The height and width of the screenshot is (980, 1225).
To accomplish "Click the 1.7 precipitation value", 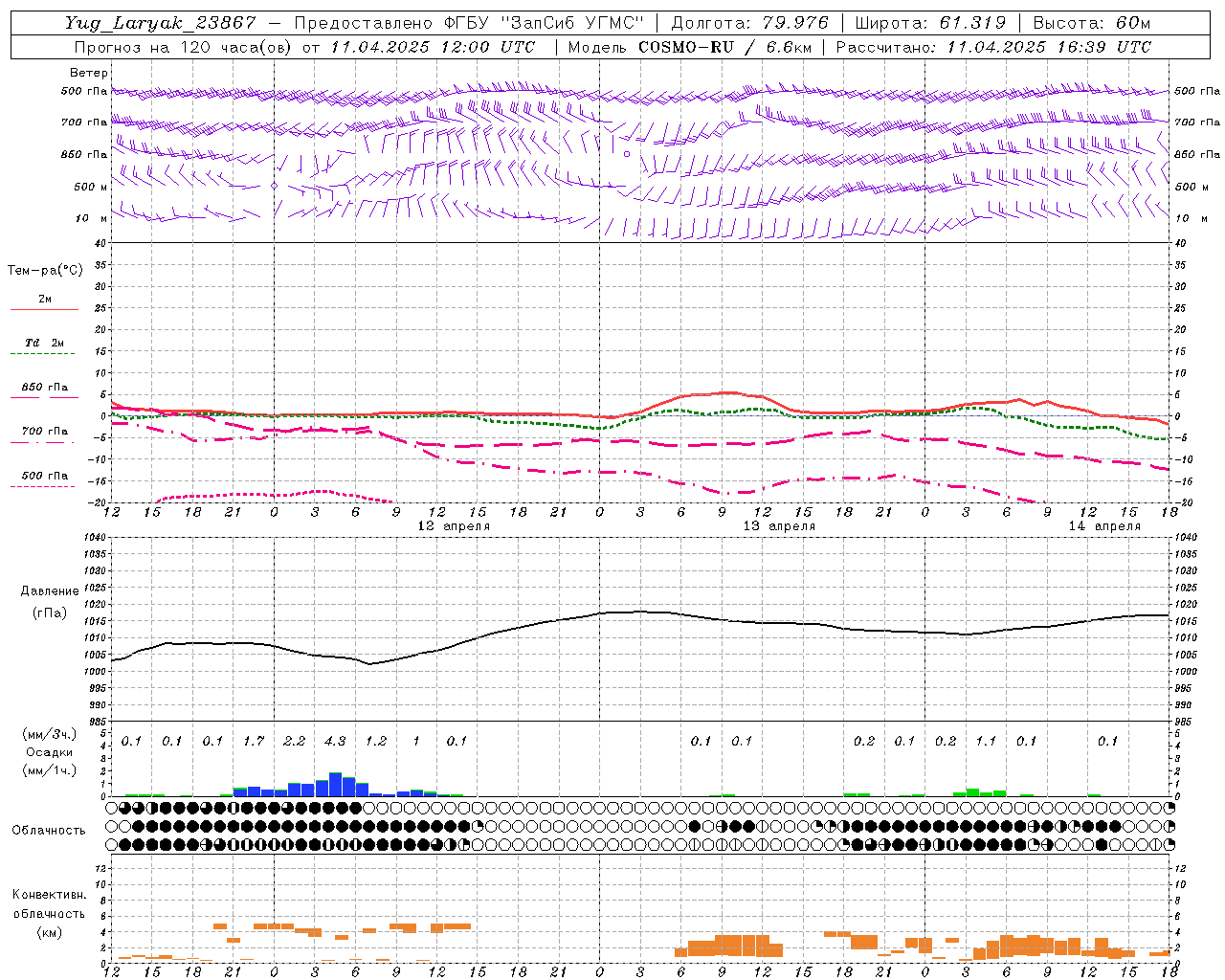I will 254,741.
